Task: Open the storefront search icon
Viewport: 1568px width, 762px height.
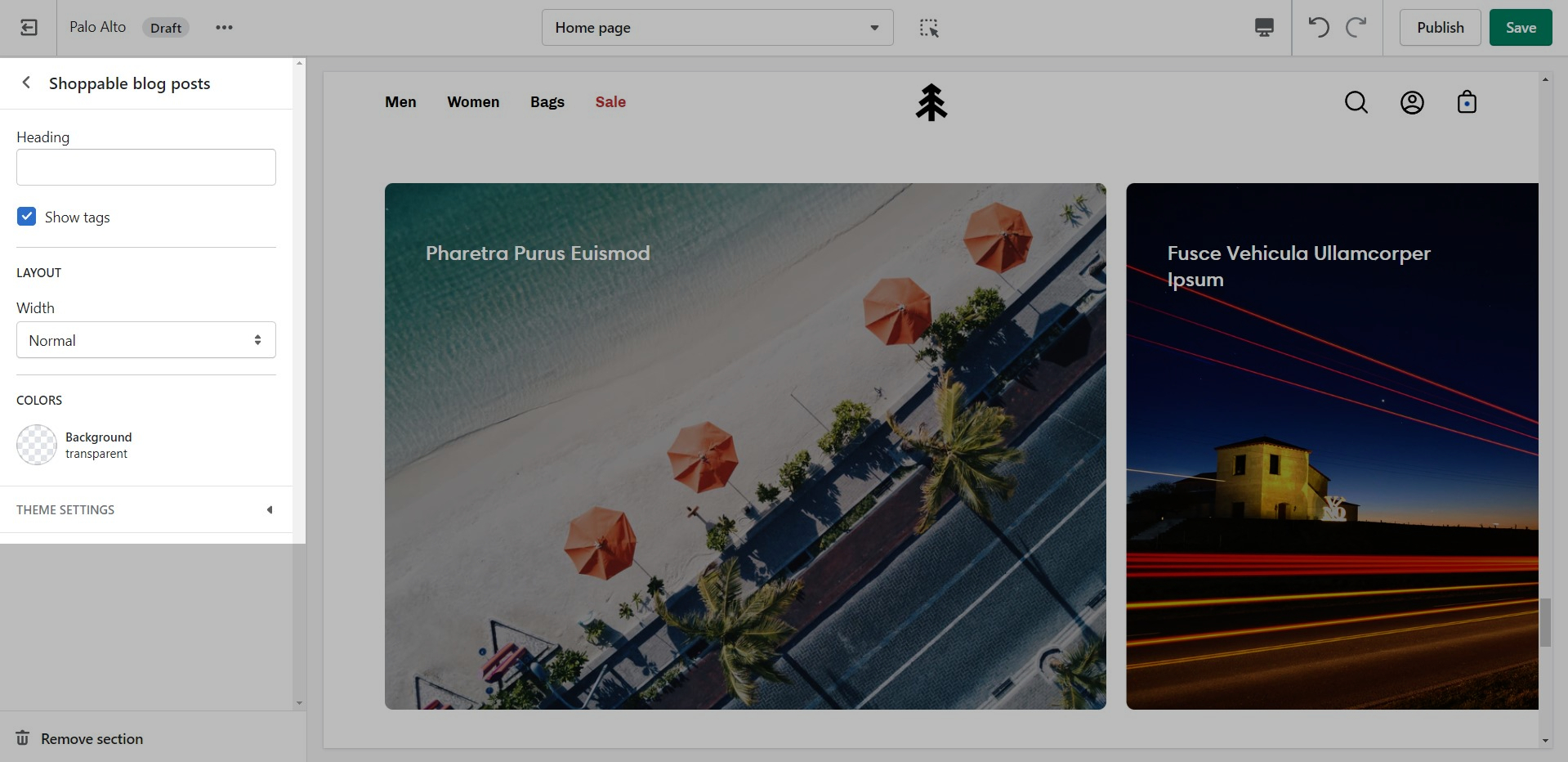Action: point(1356,102)
